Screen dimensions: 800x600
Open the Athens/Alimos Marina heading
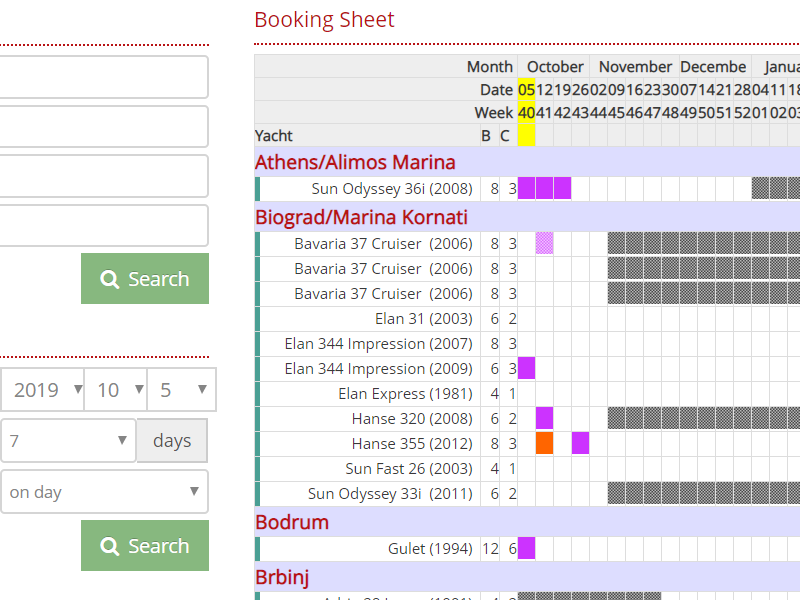point(355,162)
